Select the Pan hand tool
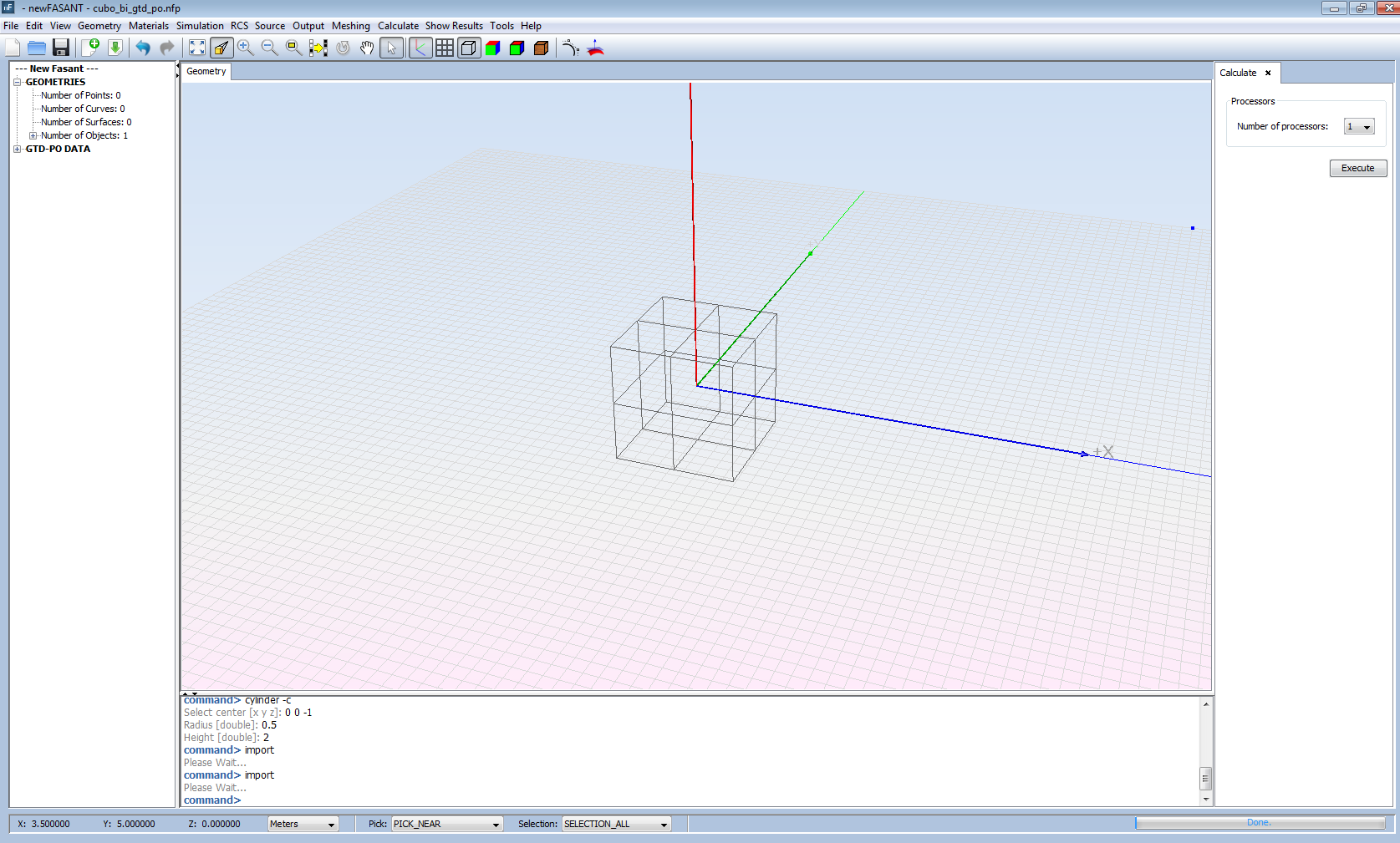Viewport: 1400px width, 843px height. (x=367, y=48)
